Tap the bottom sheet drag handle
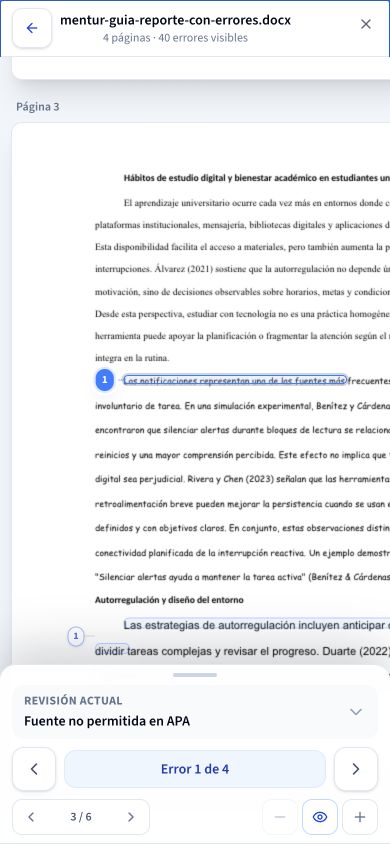The width and height of the screenshot is (390, 844). coord(195,675)
